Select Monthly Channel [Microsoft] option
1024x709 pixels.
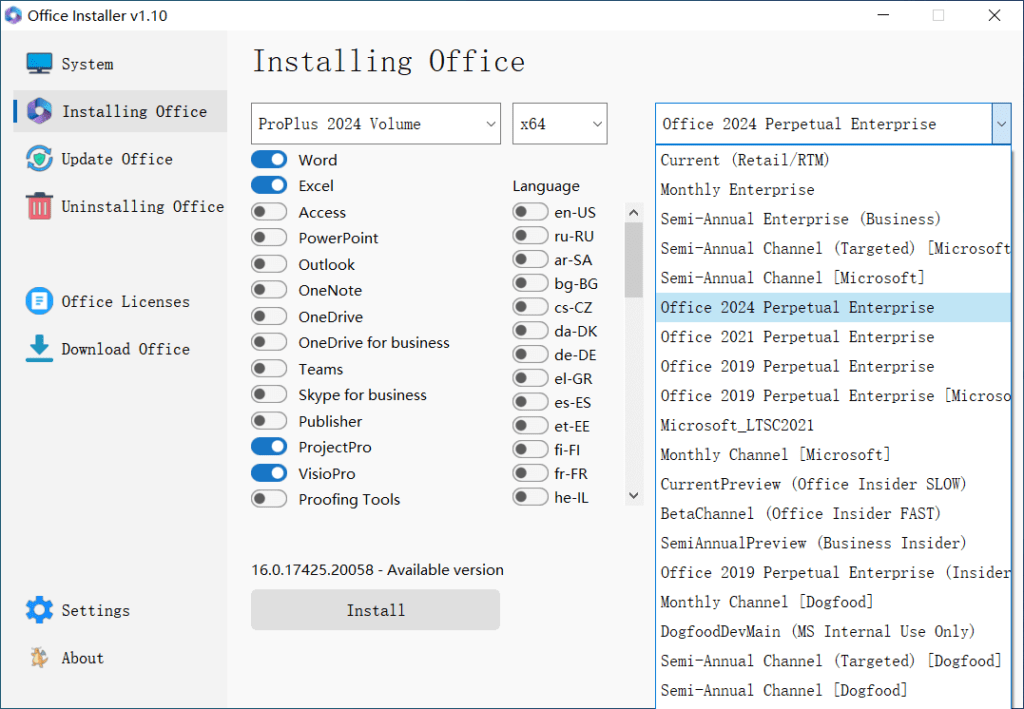point(833,454)
